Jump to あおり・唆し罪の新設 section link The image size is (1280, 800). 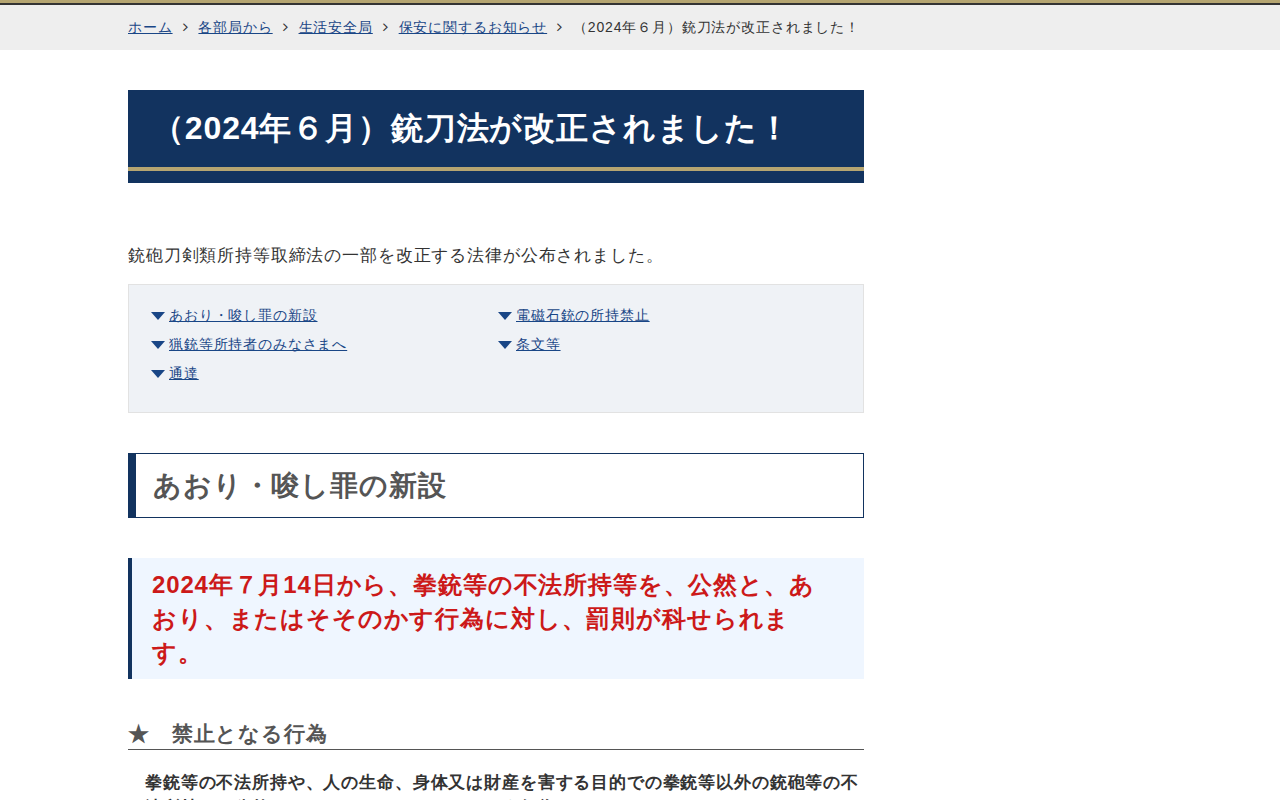243,316
